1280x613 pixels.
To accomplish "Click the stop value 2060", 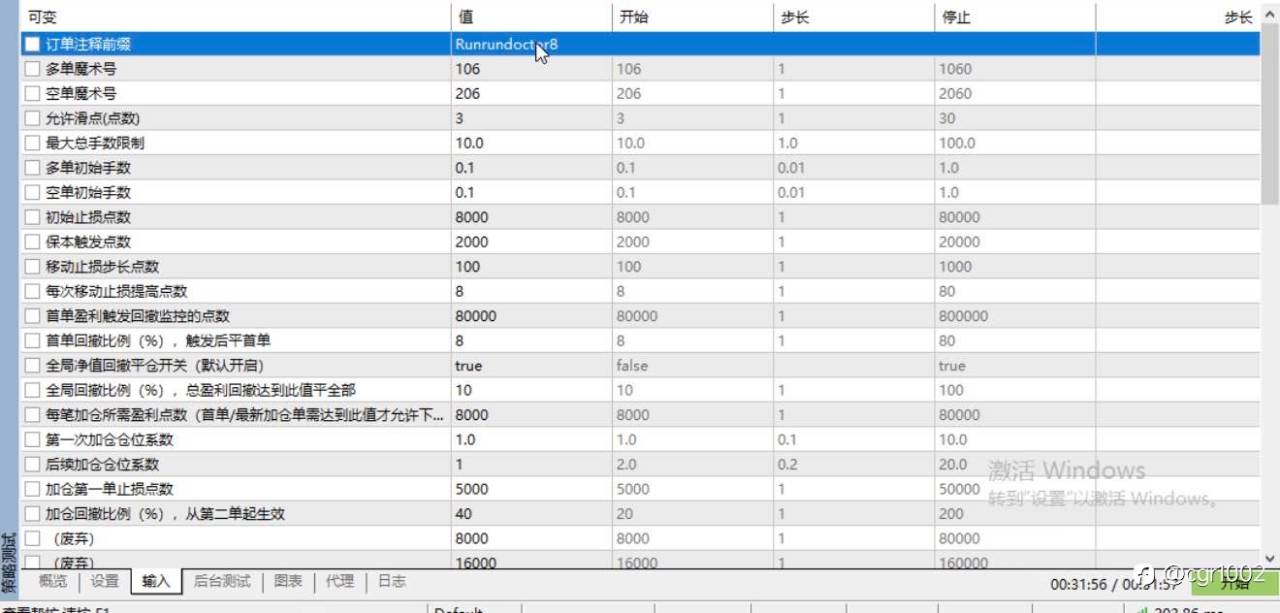I will click(955, 94).
